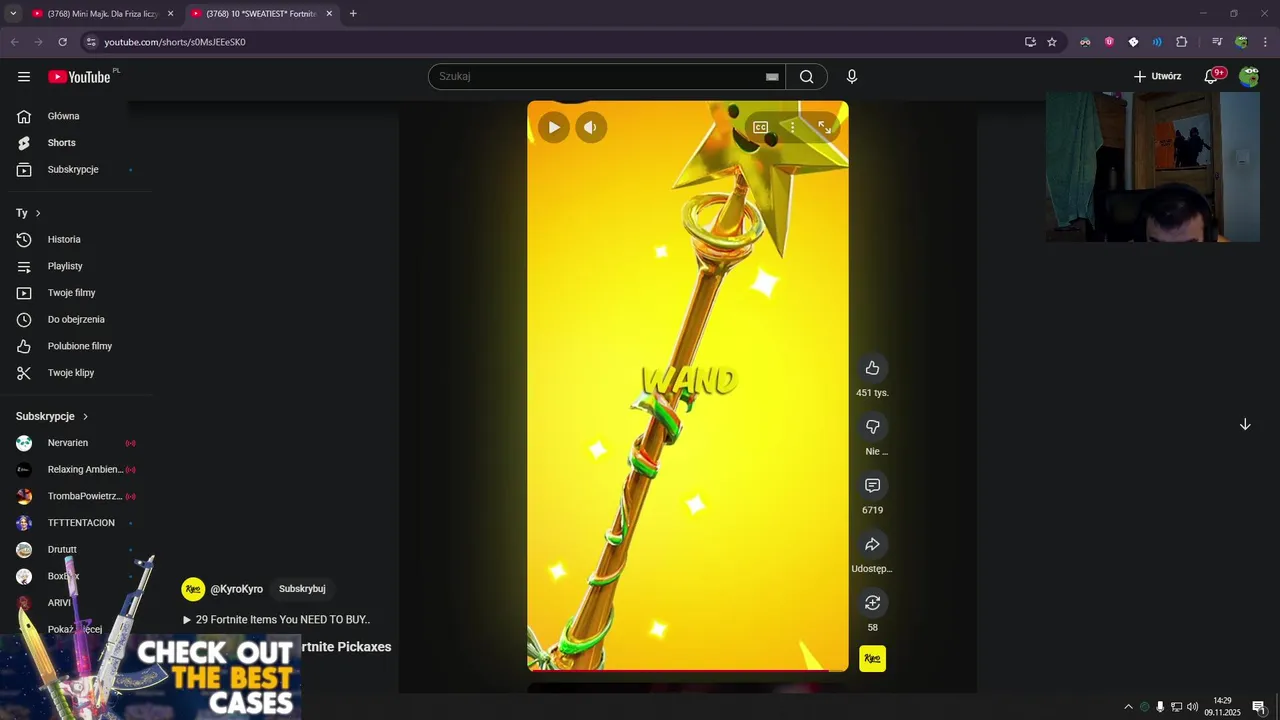Image resolution: width=1280 pixels, height=720 pixels.
Task: Open the taskbar microphone icon
Action: click(x=1160, y=707)
